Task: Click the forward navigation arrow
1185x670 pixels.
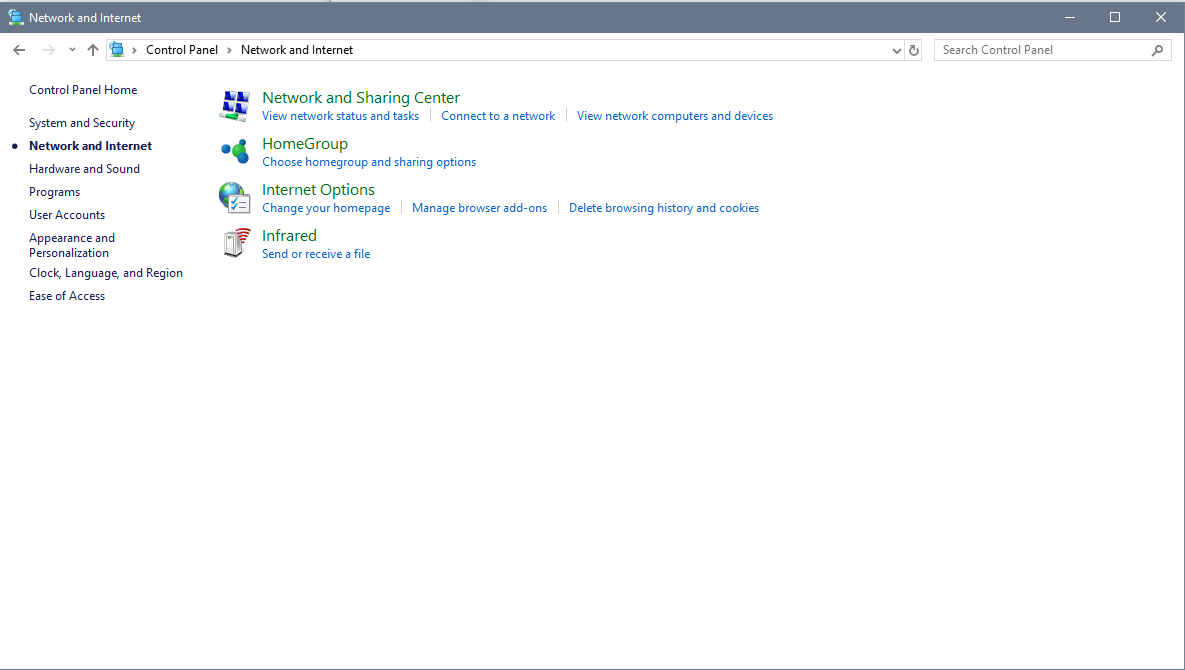Action: (x=48, y=50)
